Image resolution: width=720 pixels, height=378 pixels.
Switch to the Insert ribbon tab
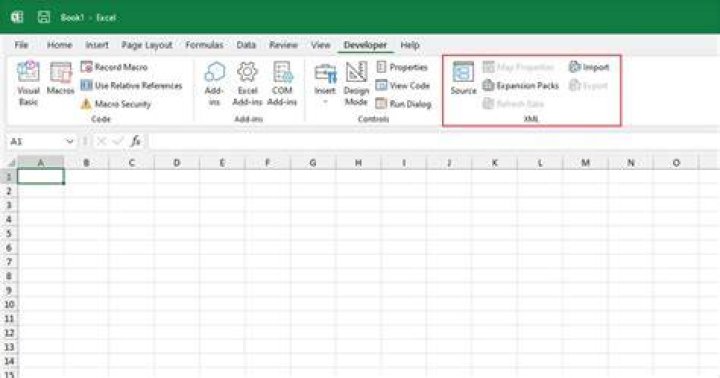97,45
